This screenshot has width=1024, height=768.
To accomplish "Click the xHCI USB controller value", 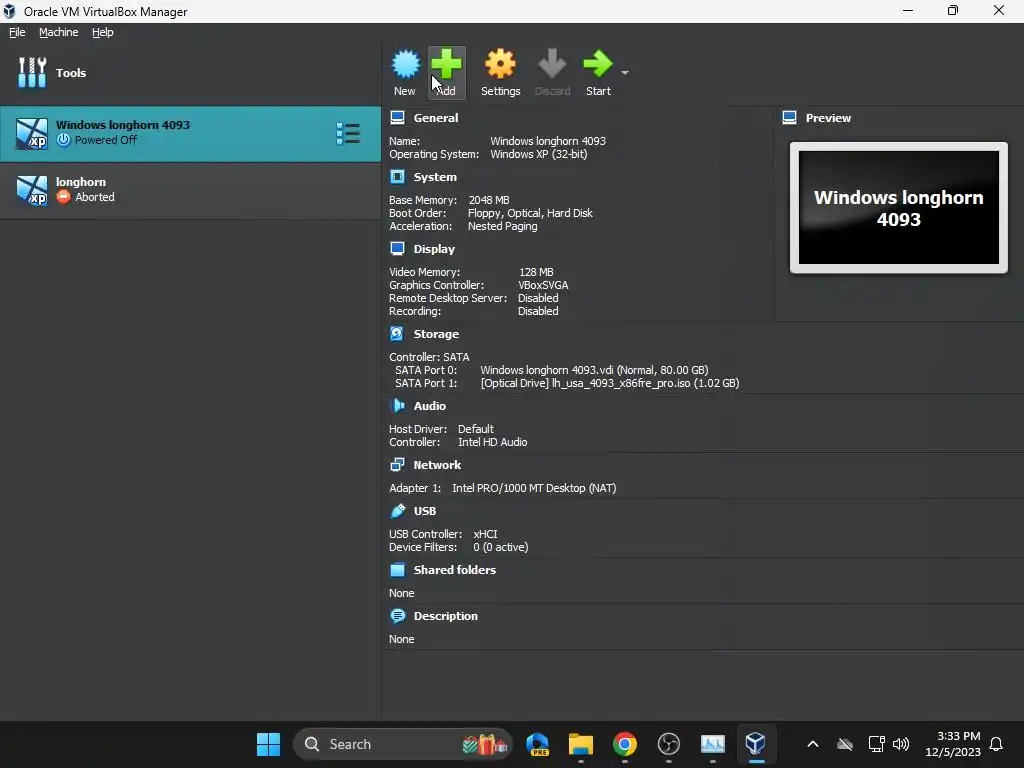I will point(485,534).
